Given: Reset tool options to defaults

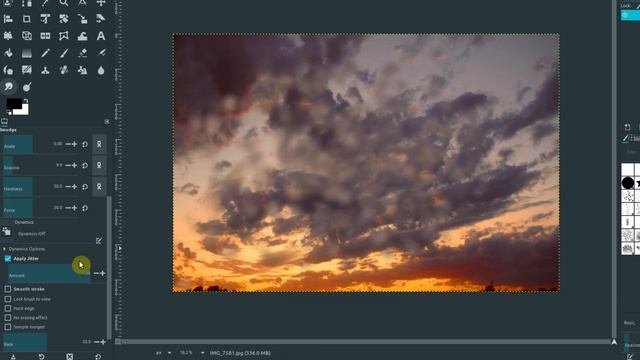Looking at the screenshot, I should [x=98, y=356].
